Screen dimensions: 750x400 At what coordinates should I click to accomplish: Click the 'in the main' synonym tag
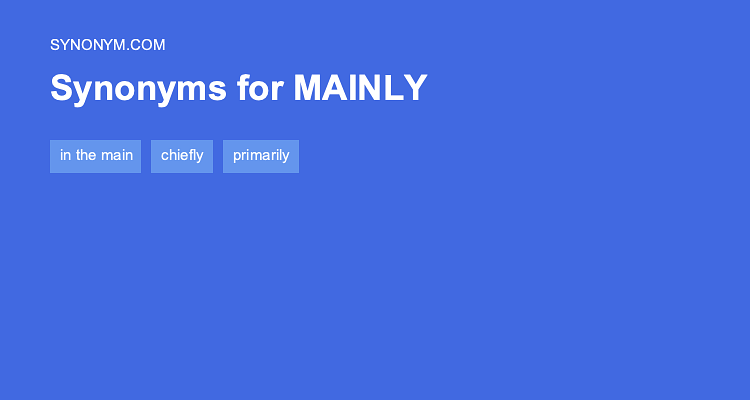(95, 156)
